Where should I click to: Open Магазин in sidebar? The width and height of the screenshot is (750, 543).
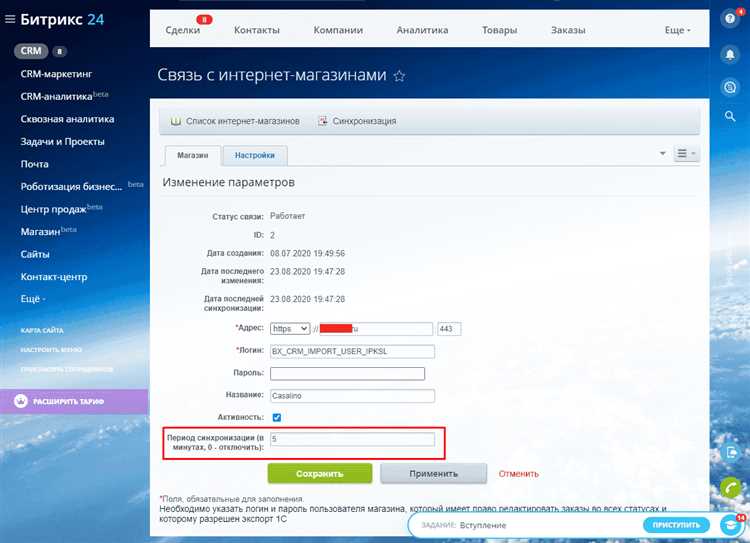40,232
